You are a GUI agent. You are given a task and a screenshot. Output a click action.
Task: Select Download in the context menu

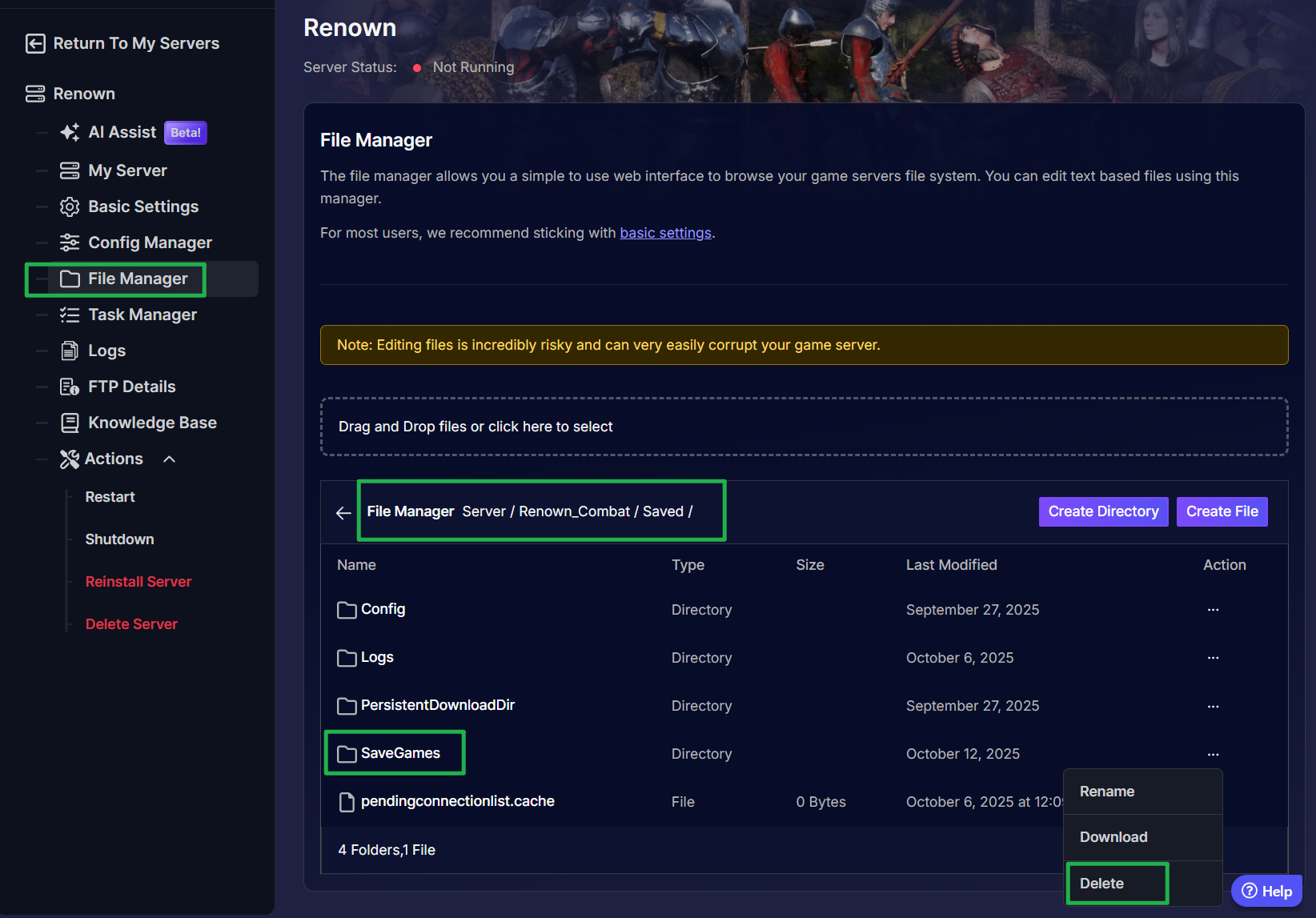(x=1113, y=837)
